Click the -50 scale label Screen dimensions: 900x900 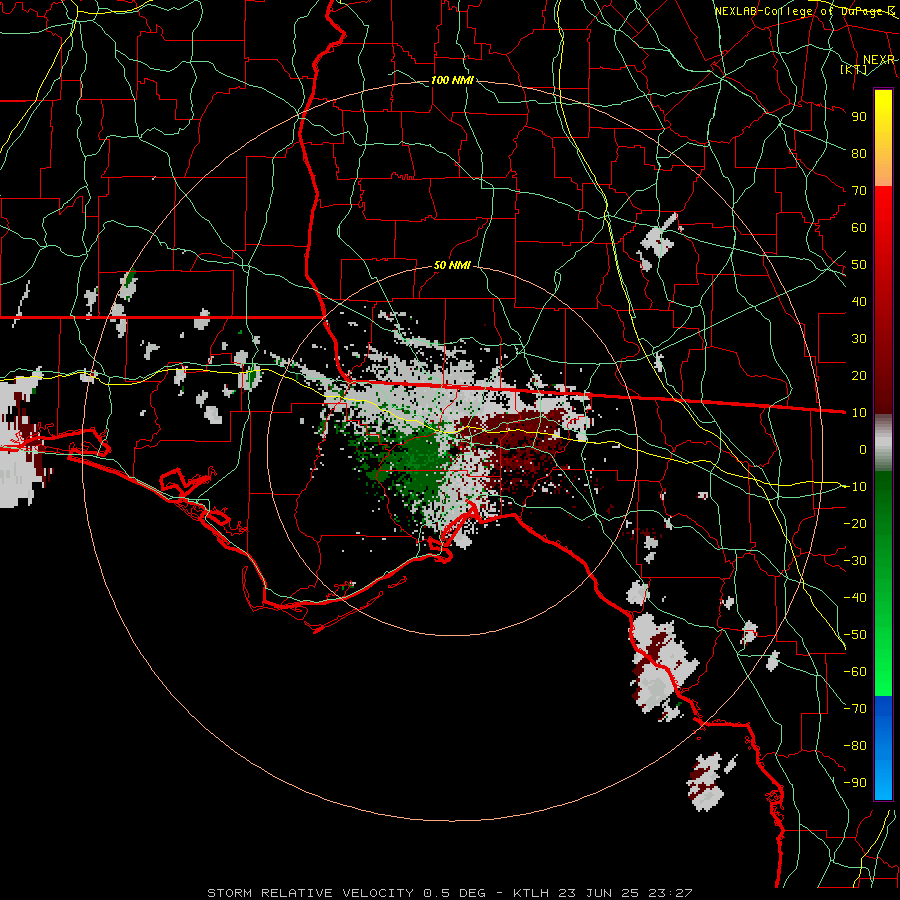coord(855,635)
